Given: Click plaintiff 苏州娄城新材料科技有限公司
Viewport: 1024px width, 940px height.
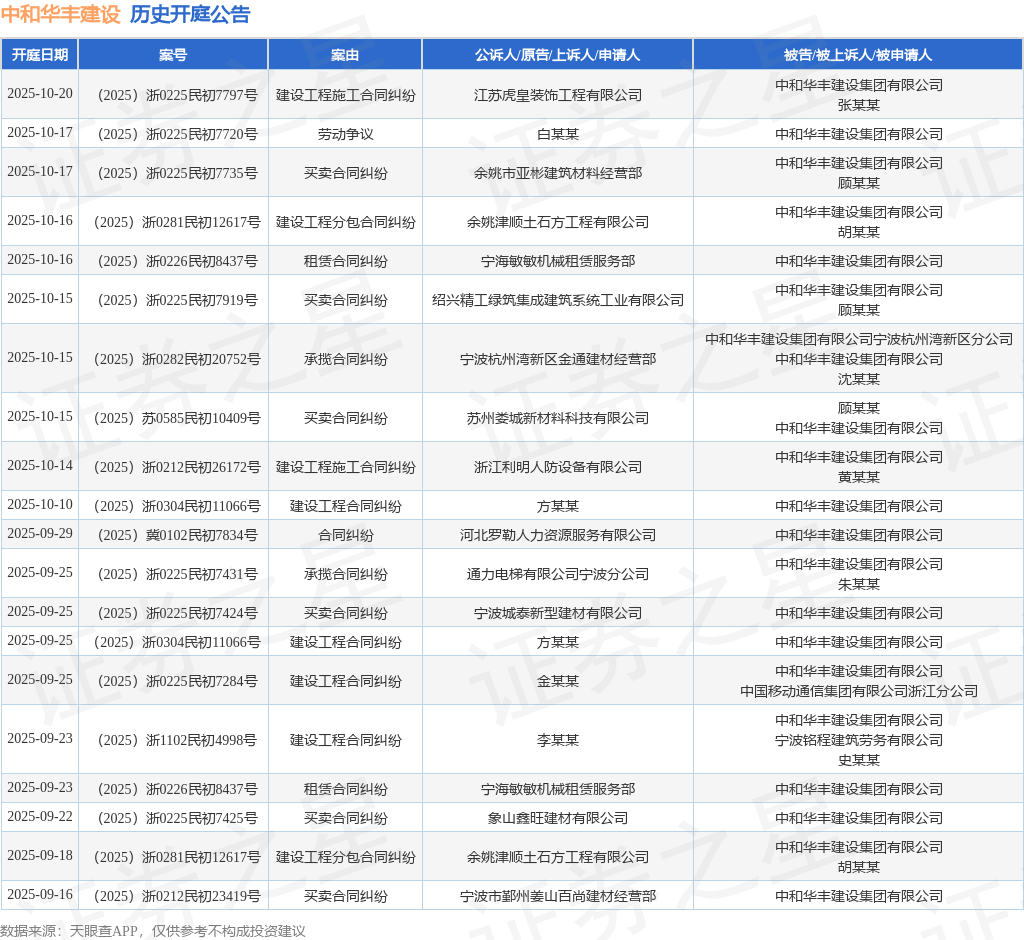Looking at the screenshot, I should pos(558,418).
